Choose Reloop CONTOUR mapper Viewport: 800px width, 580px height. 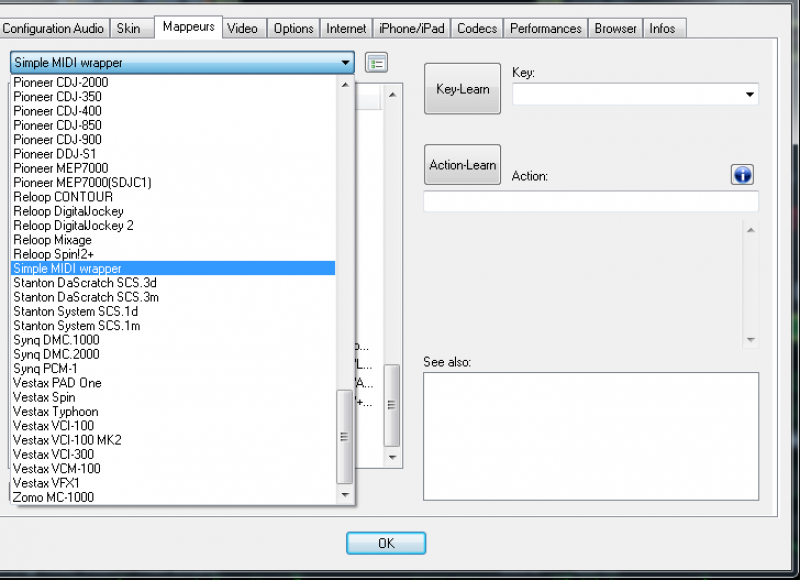(173, 196)
